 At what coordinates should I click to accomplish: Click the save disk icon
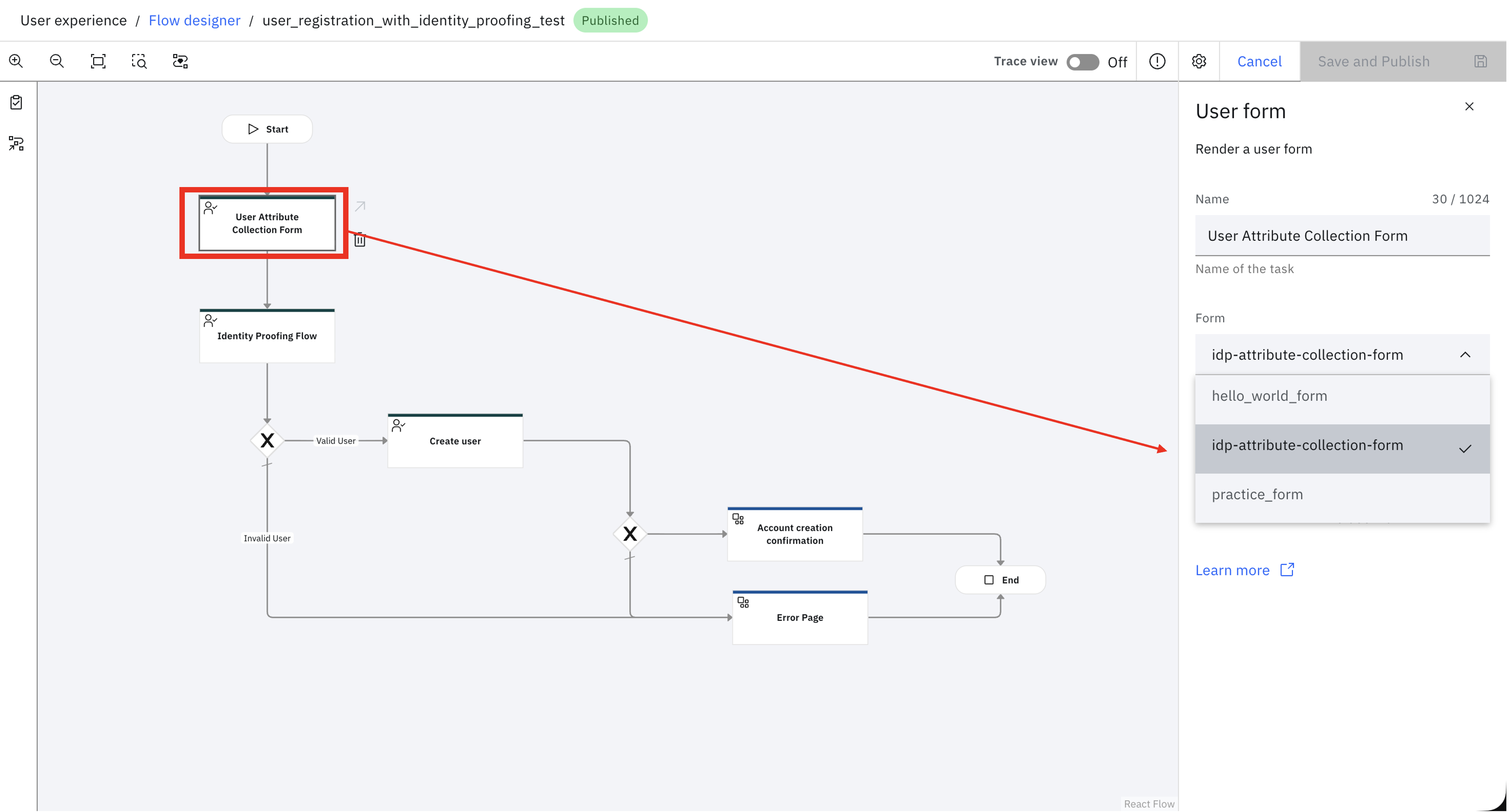(x=1480, y=61)
